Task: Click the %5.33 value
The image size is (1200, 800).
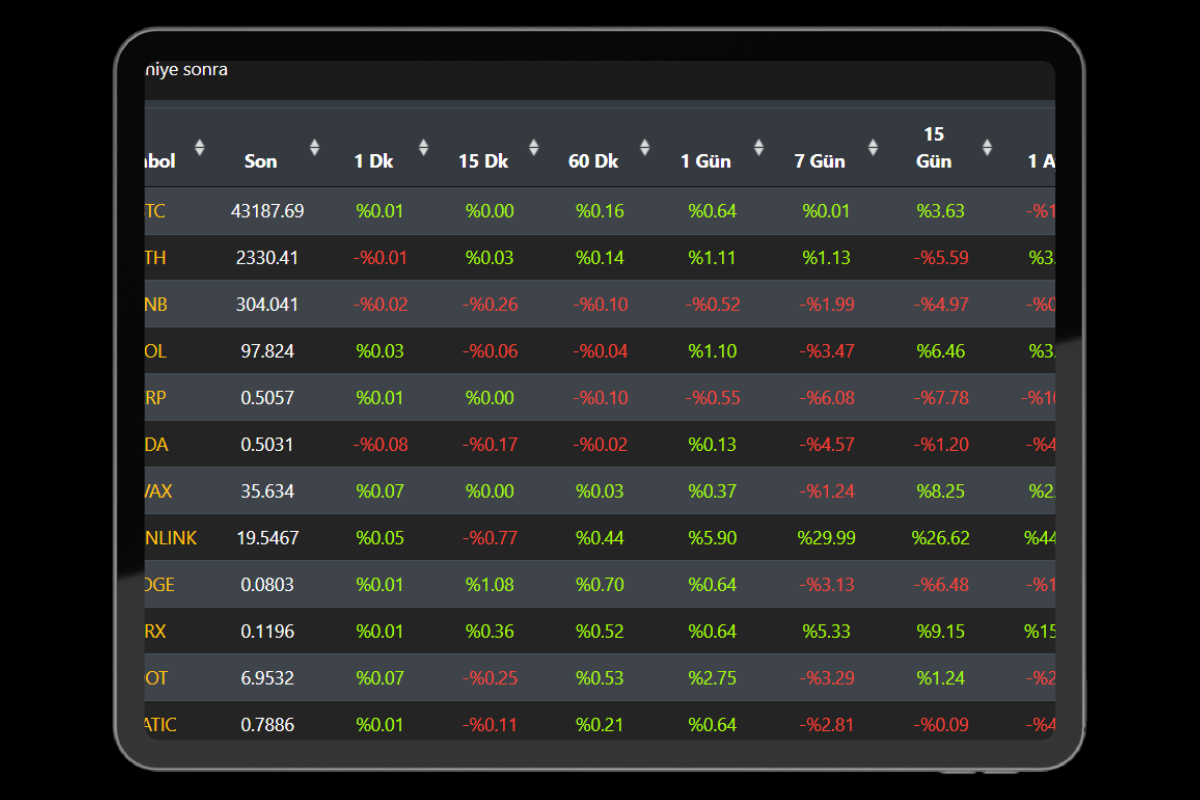Action: pyautogui.click(x=826, y=631)
